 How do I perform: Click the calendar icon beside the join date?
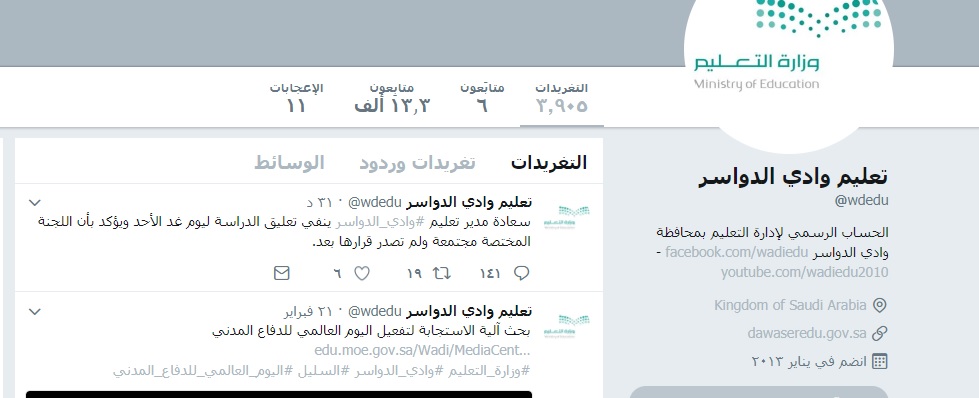coord(880,361)
